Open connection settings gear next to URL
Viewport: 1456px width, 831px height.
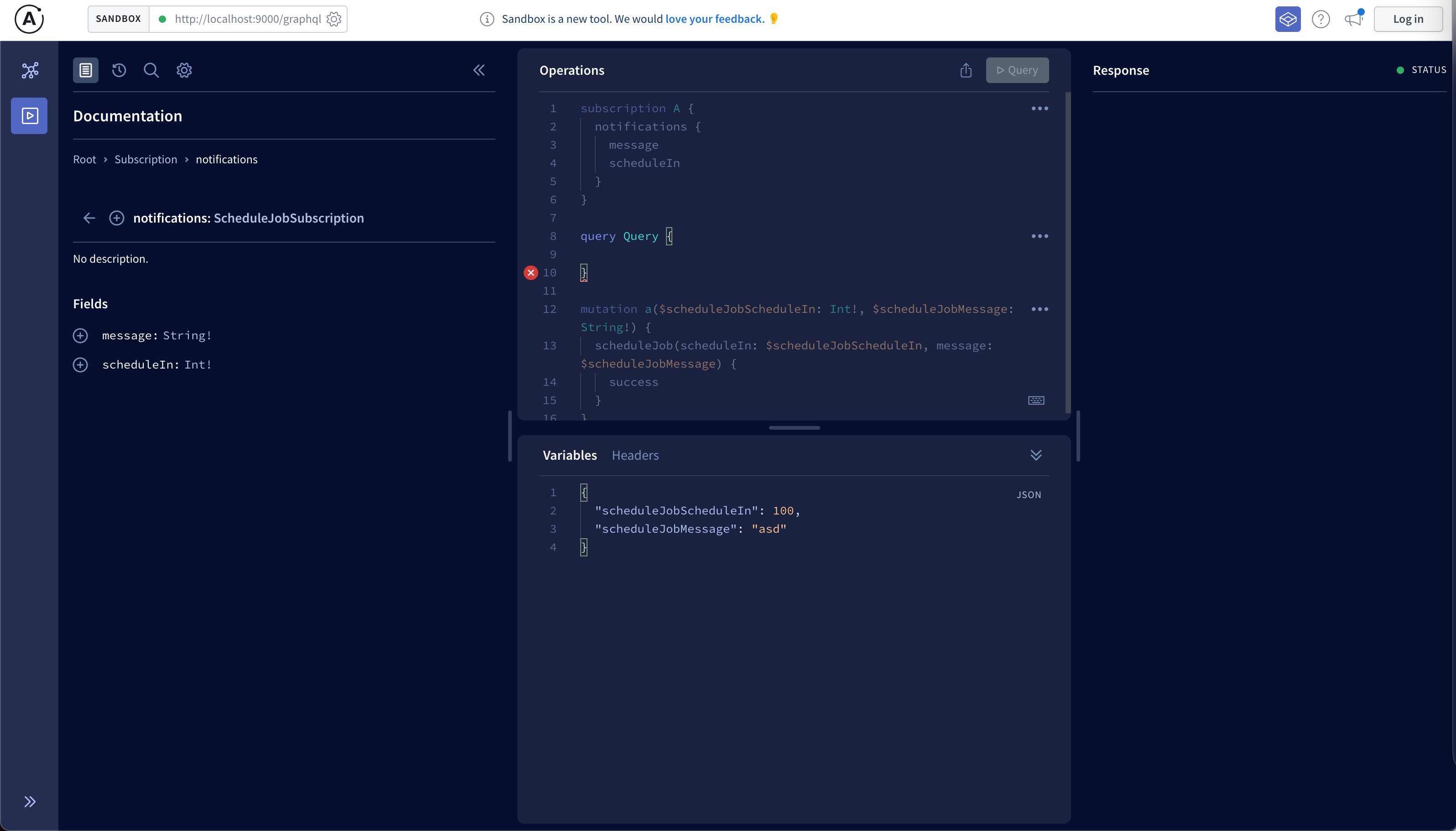(334, 19)
